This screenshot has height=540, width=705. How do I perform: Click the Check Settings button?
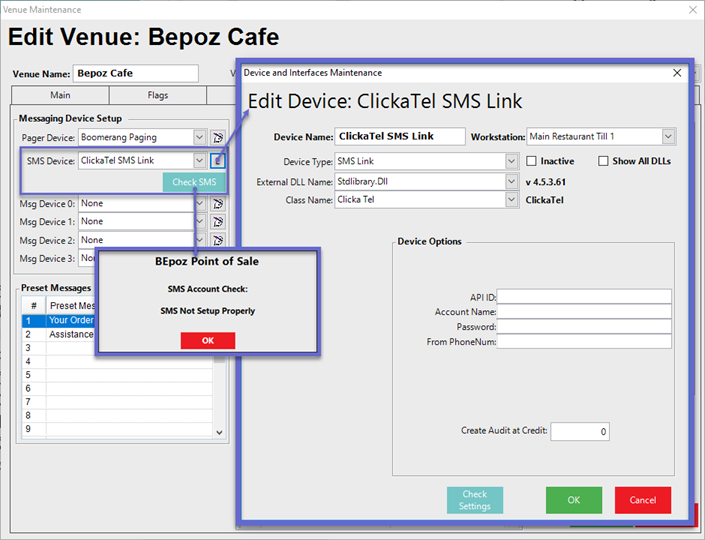[x=474, y=500]
